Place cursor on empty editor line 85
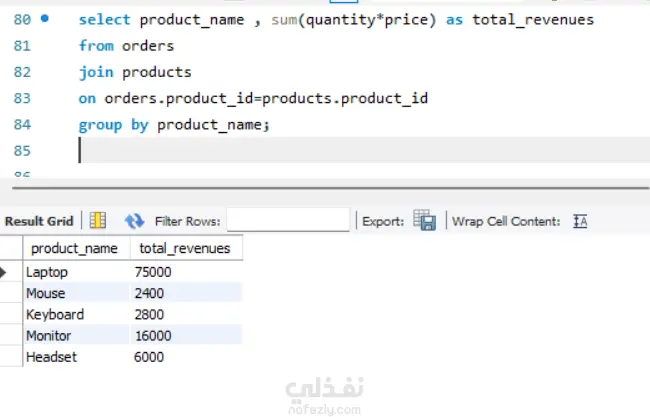 pyautogui.click(x=300, y=150)
